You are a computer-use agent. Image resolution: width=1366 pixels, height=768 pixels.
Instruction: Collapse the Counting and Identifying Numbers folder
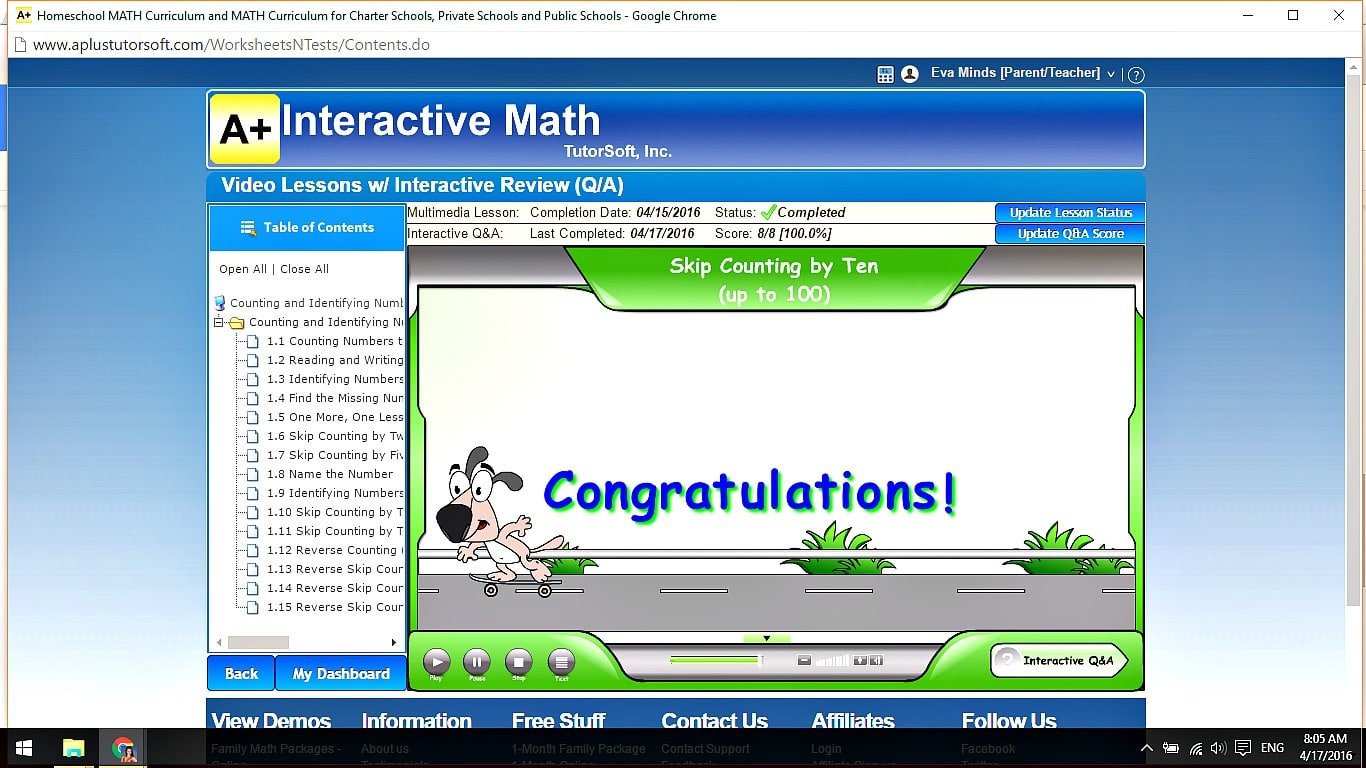click(218, 322)
